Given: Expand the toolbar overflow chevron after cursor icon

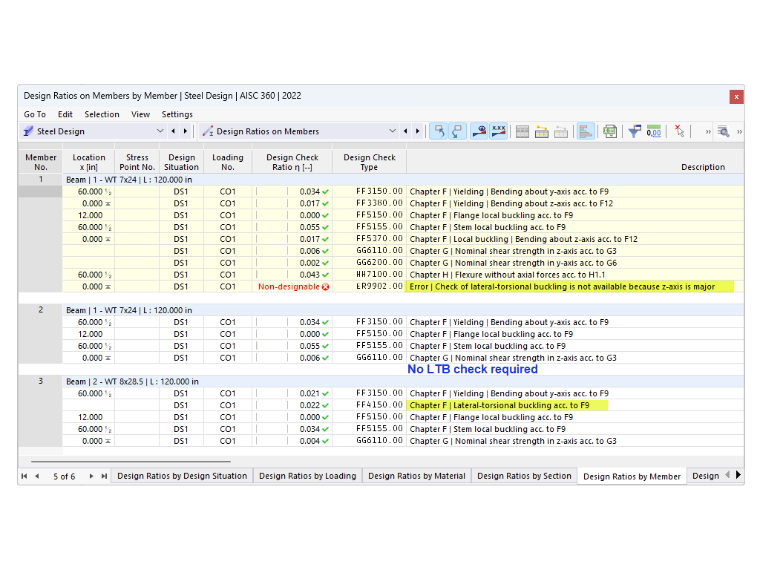Looking at the screenshot, I should (x=708, y=131).
